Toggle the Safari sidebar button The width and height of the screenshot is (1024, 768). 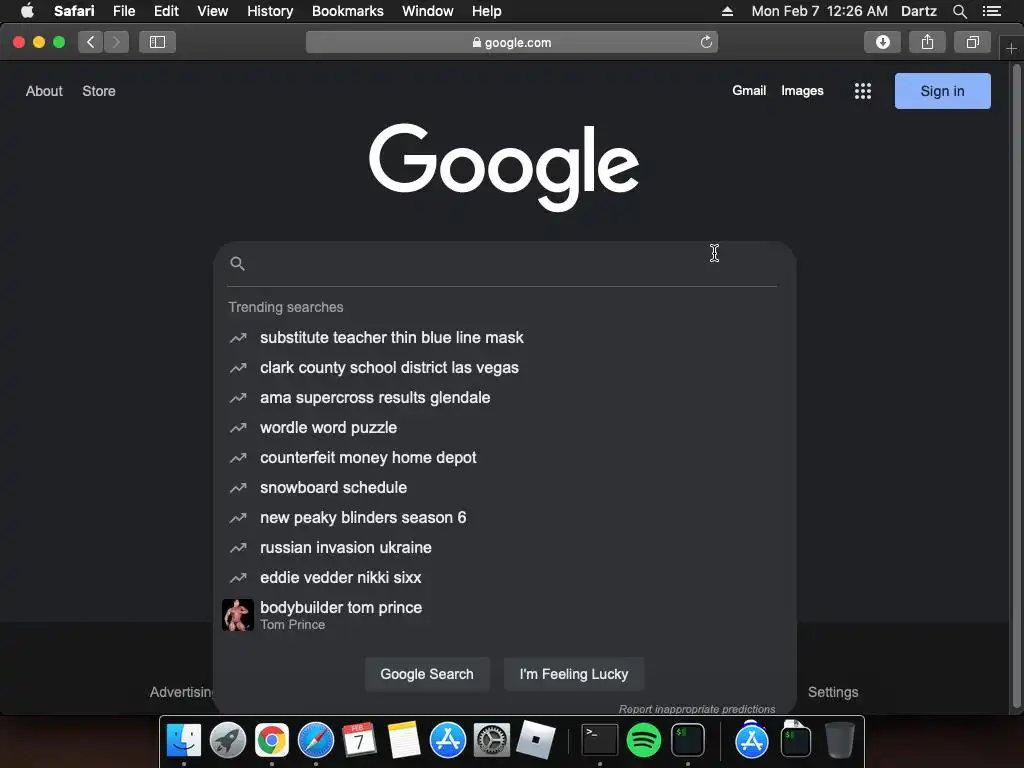[x=157, y=42]
